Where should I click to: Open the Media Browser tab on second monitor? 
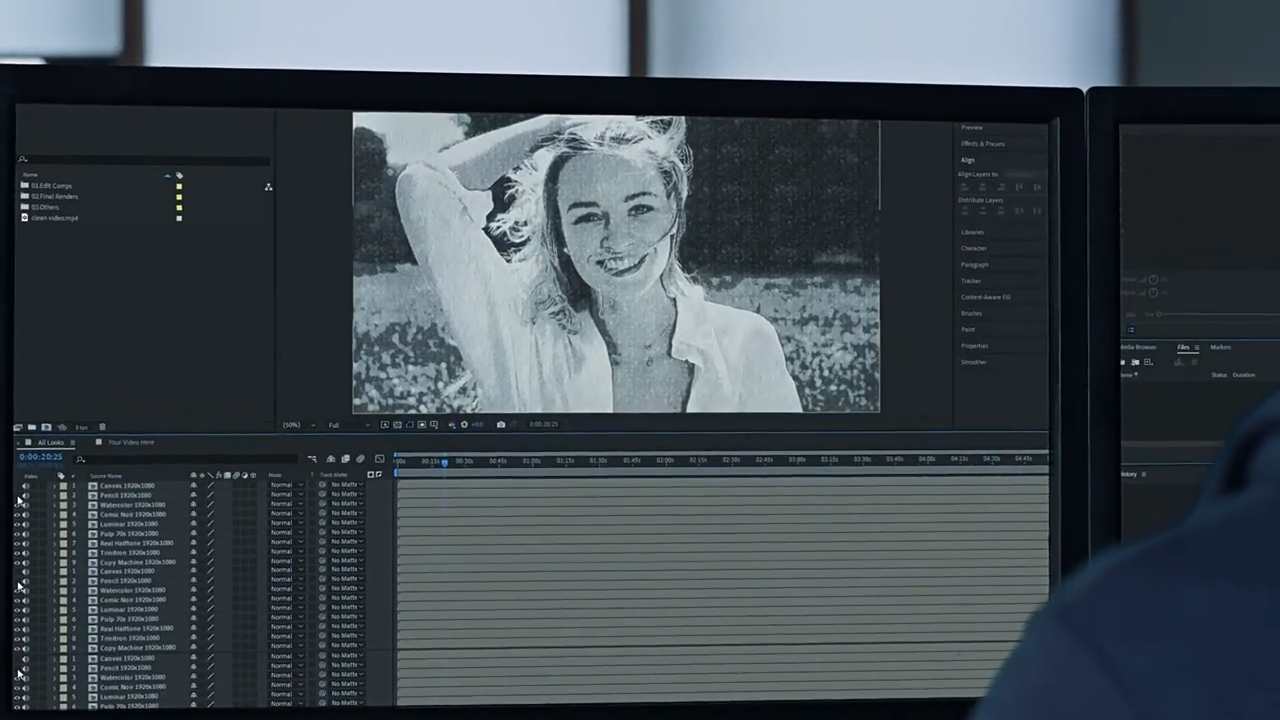coord(1138,347)
